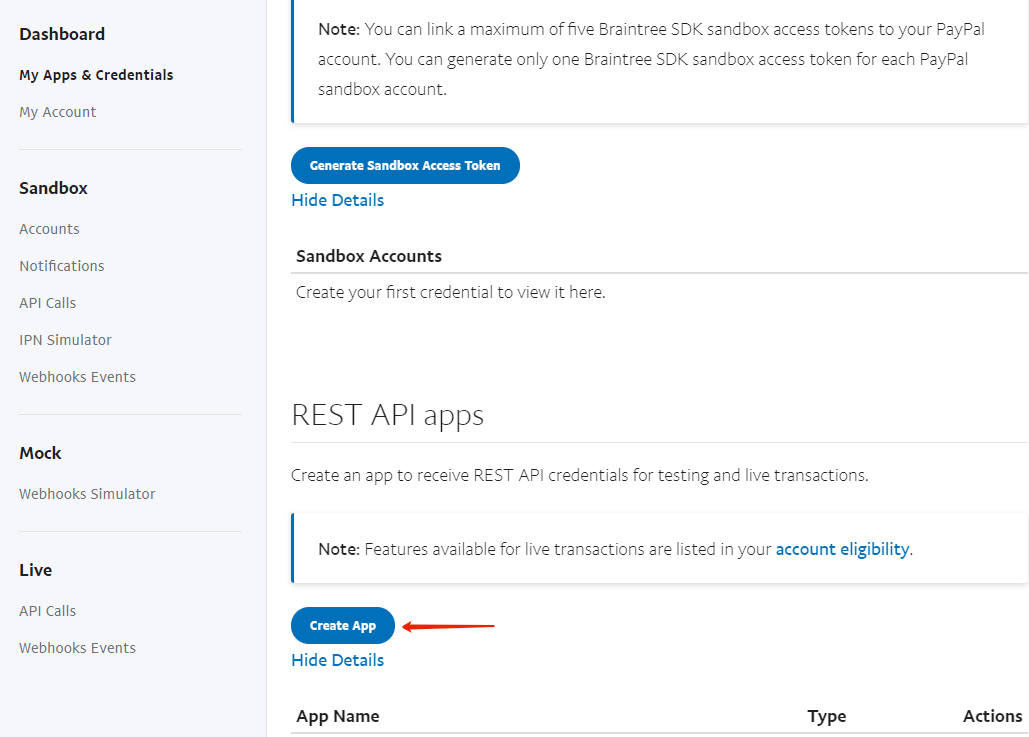The image size is (1029, 737).
Task: Click Generate Sandbox Access Token button
Action: point(405,165)
